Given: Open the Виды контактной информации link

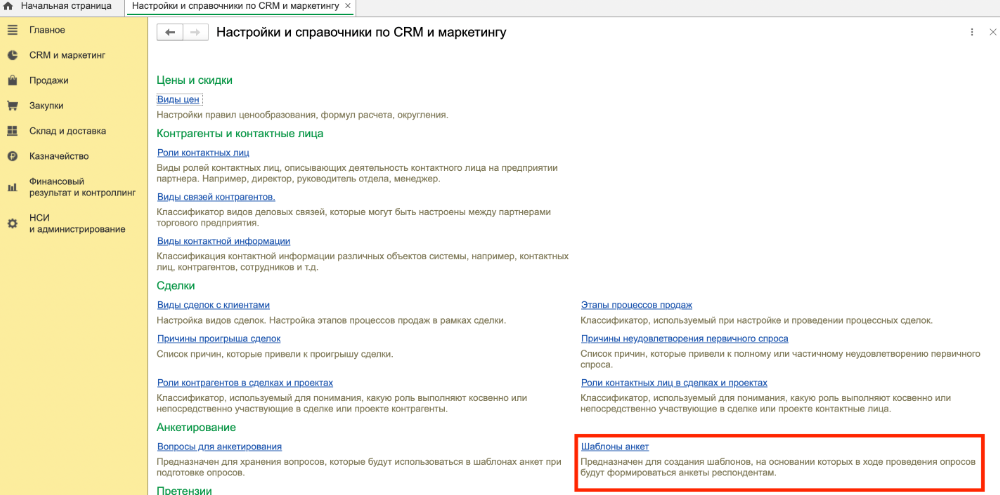Looking at the screenshot, I should pos(223,241).
